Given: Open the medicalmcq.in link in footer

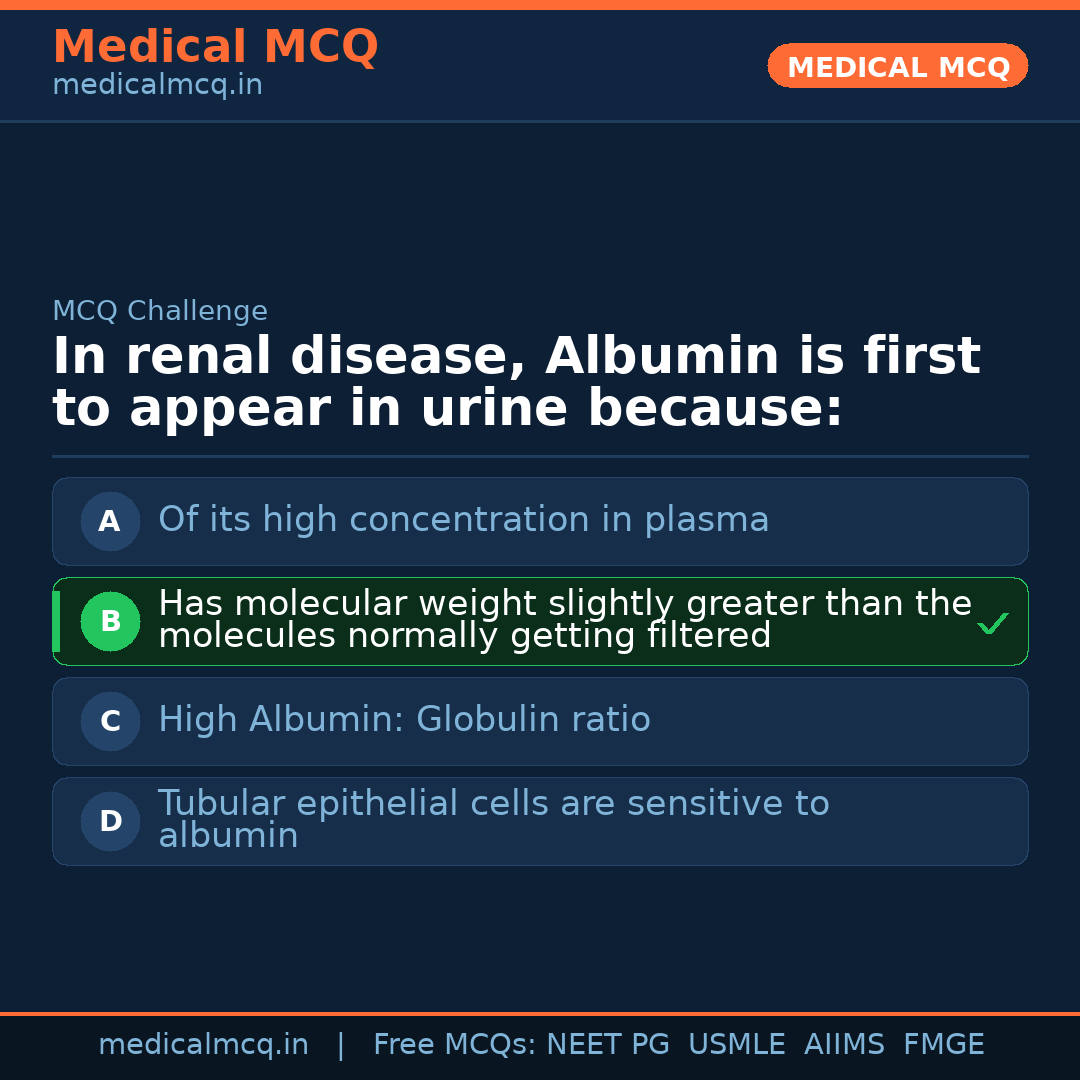Looking at the screenshot, I should pos(203,1045).
